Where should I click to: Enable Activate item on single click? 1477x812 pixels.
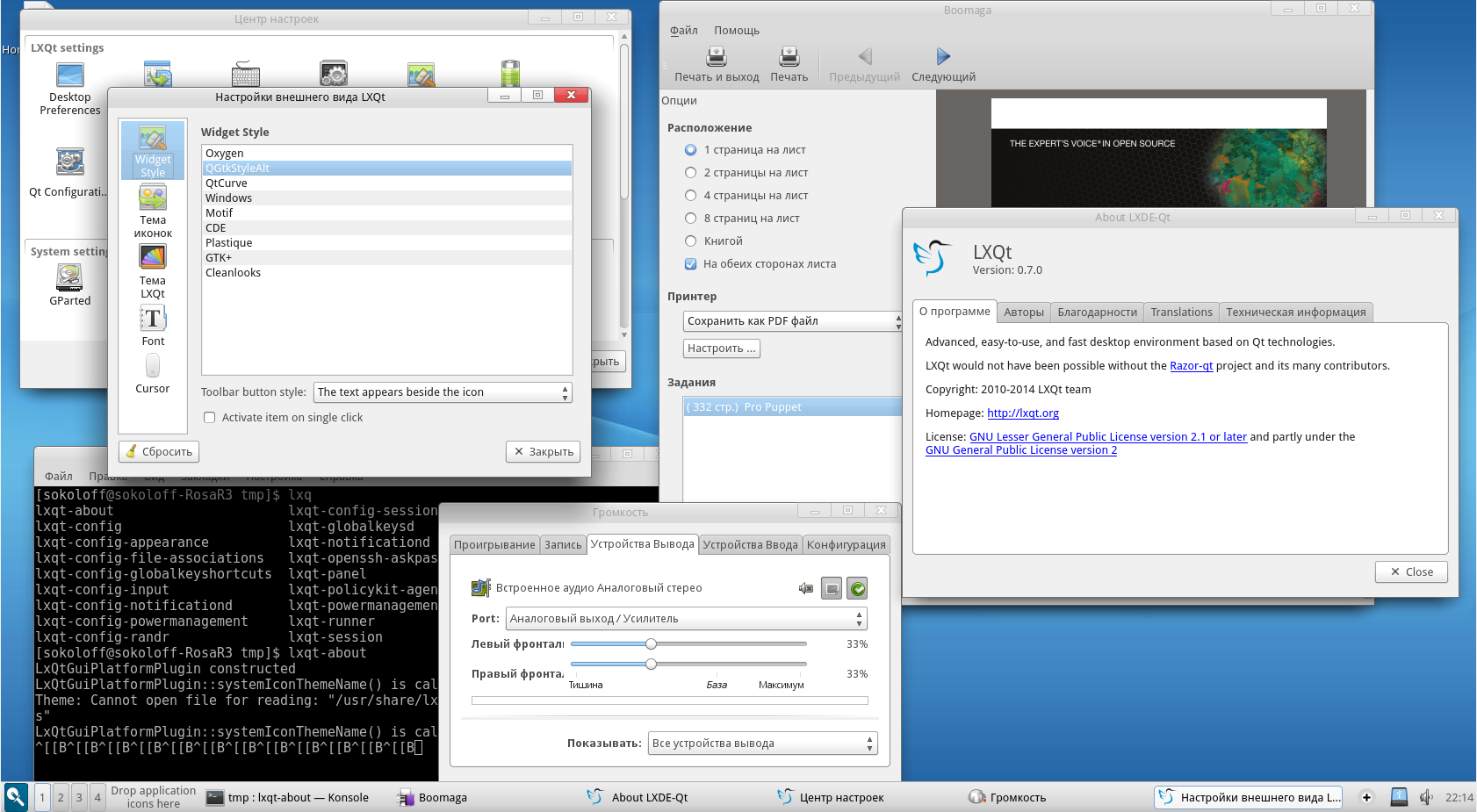tap(210, 418)
